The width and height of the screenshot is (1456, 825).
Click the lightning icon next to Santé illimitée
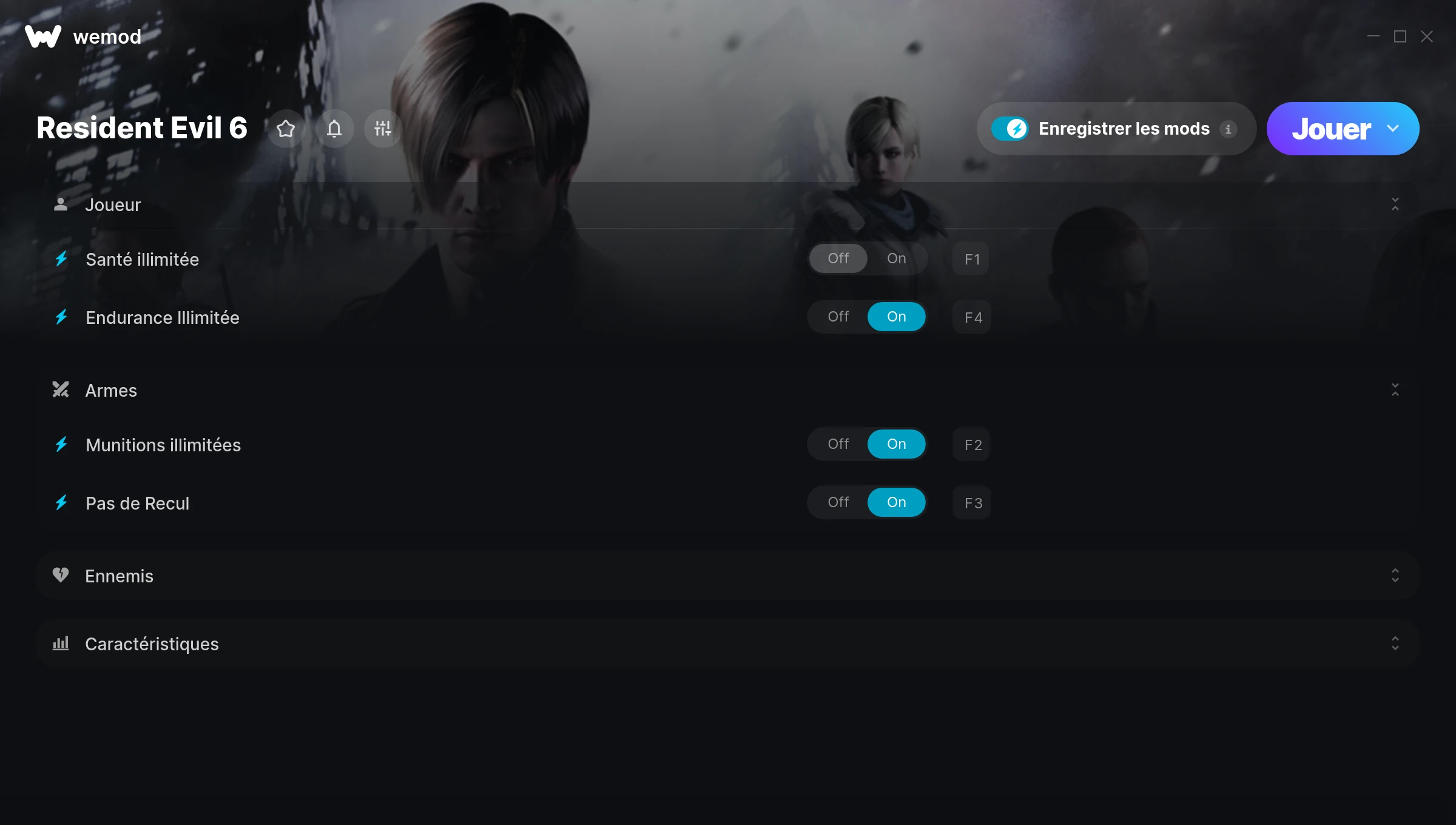pyautogui.click(x=61, y=259)
